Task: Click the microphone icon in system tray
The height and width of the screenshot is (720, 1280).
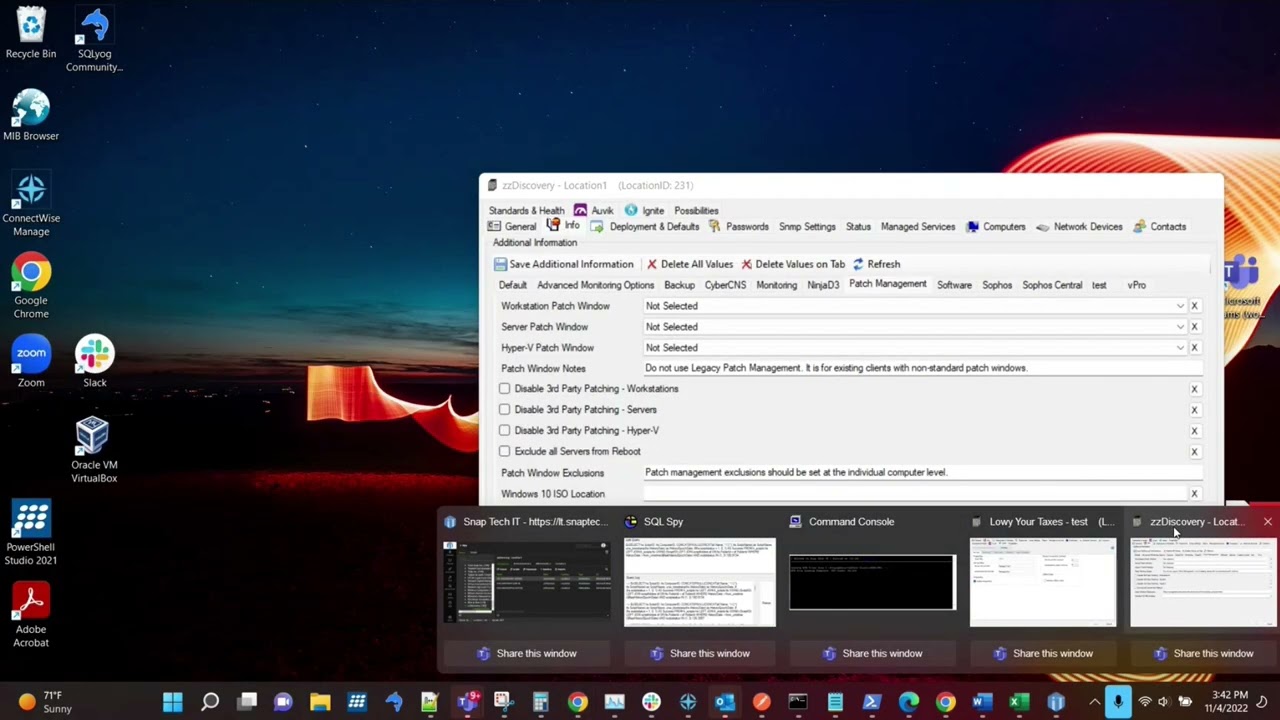Action: (1118, 702)
